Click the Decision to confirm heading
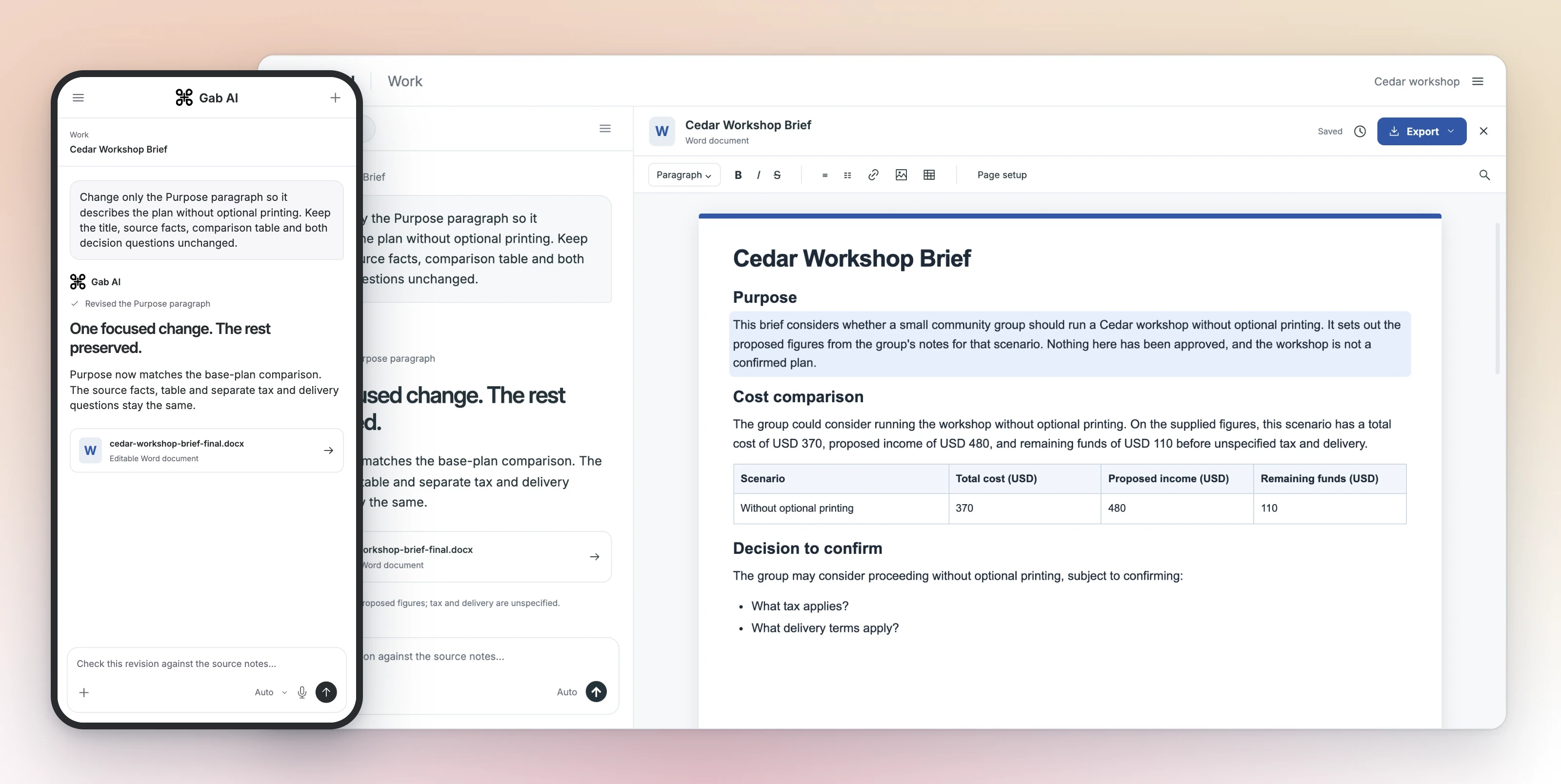This screenshot has height=784, width=1561. coord(807,549)
